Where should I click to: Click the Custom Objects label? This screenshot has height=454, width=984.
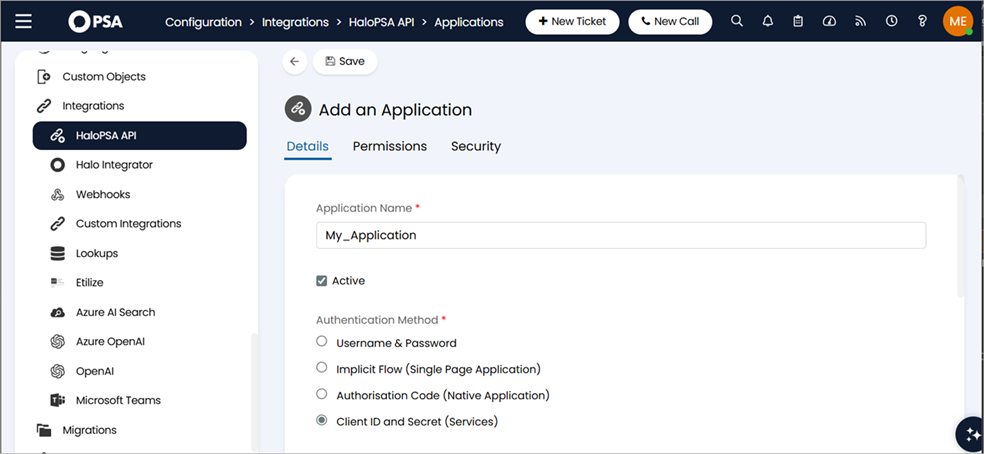pos(104,77)
